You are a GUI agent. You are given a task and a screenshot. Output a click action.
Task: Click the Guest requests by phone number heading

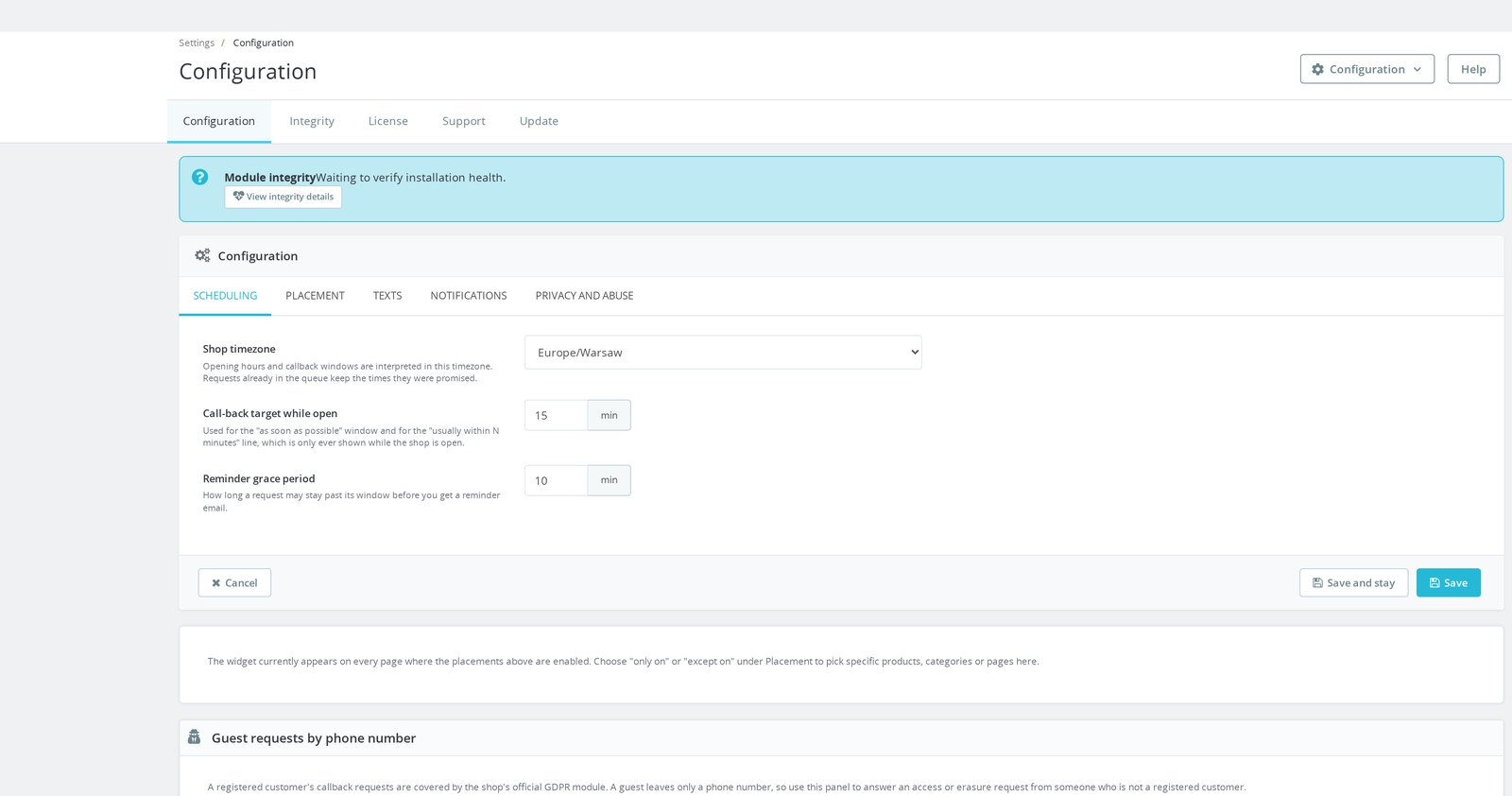coord(314,738)
